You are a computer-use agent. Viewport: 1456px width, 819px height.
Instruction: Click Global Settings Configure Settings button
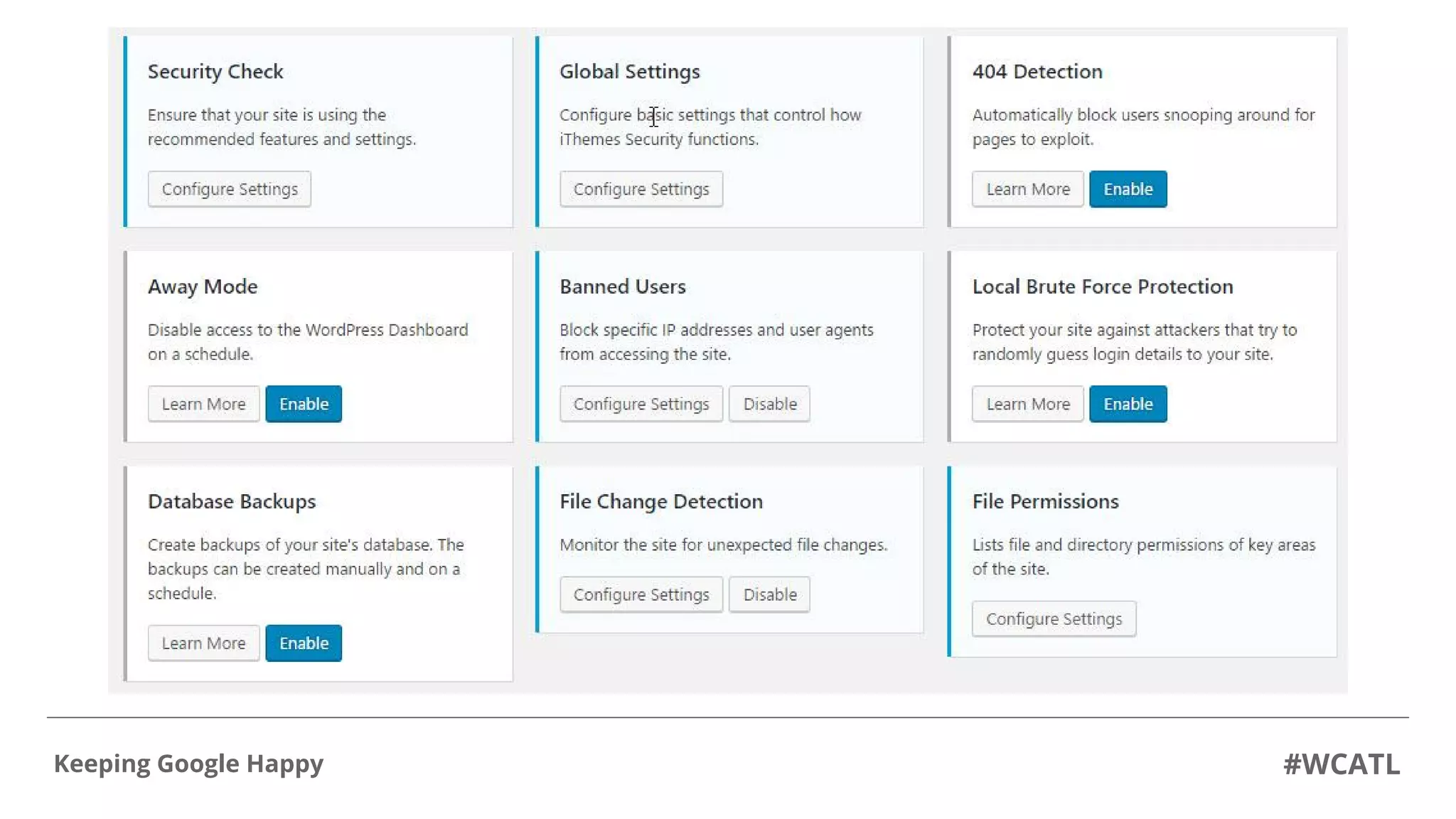[641, 189]
